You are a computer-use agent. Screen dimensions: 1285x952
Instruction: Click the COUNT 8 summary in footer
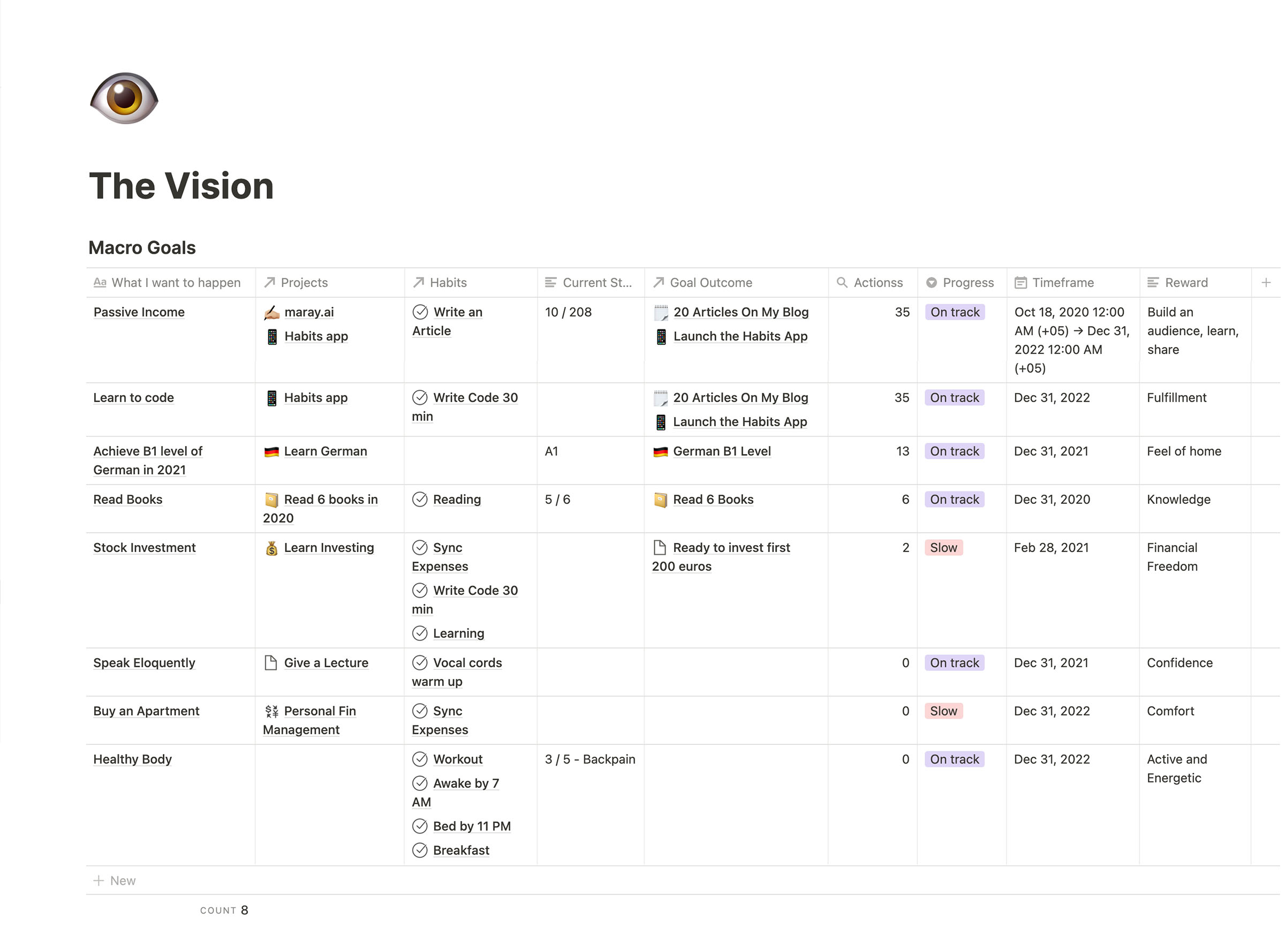point(224,910)
